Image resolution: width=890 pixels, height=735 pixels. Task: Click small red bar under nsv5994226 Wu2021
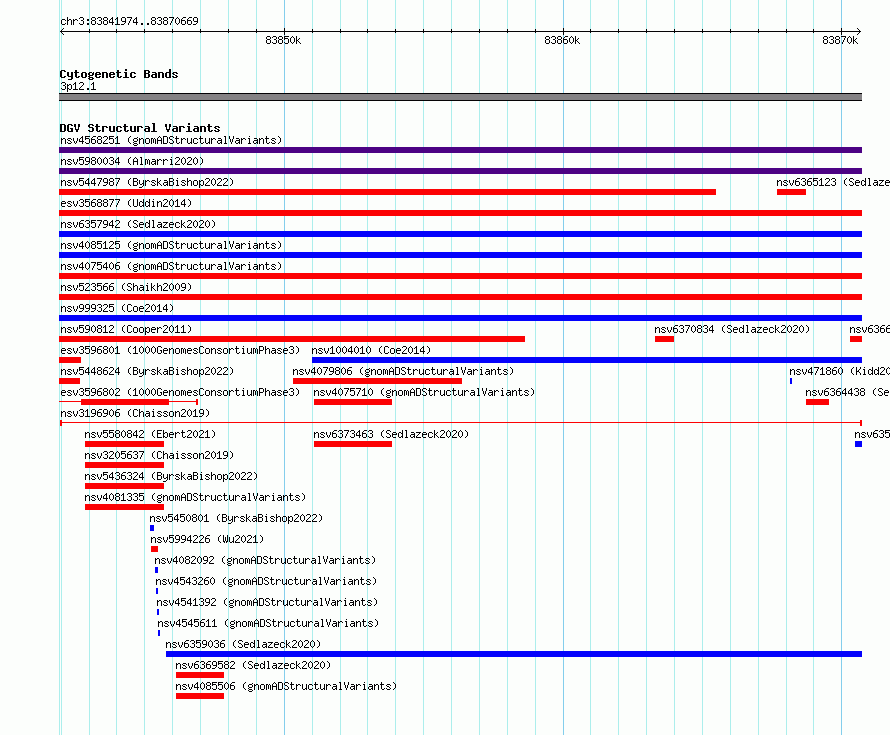point(154,549)
